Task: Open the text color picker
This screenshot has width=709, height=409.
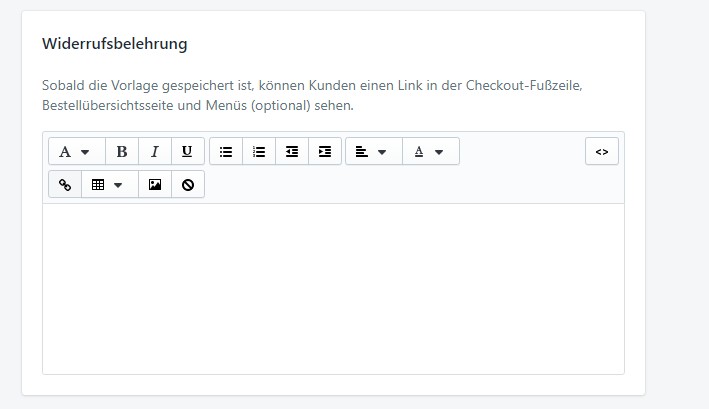Action: [430, 152]
